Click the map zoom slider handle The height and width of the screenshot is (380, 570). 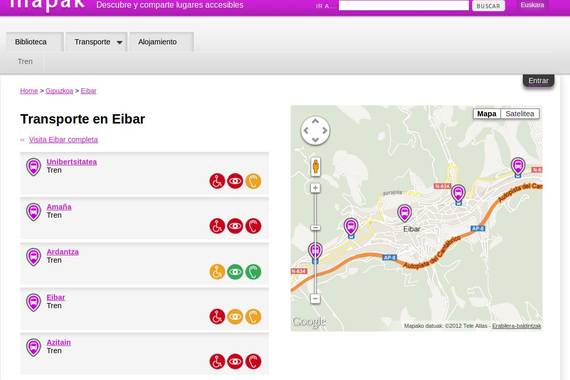(x=315, y=228)
